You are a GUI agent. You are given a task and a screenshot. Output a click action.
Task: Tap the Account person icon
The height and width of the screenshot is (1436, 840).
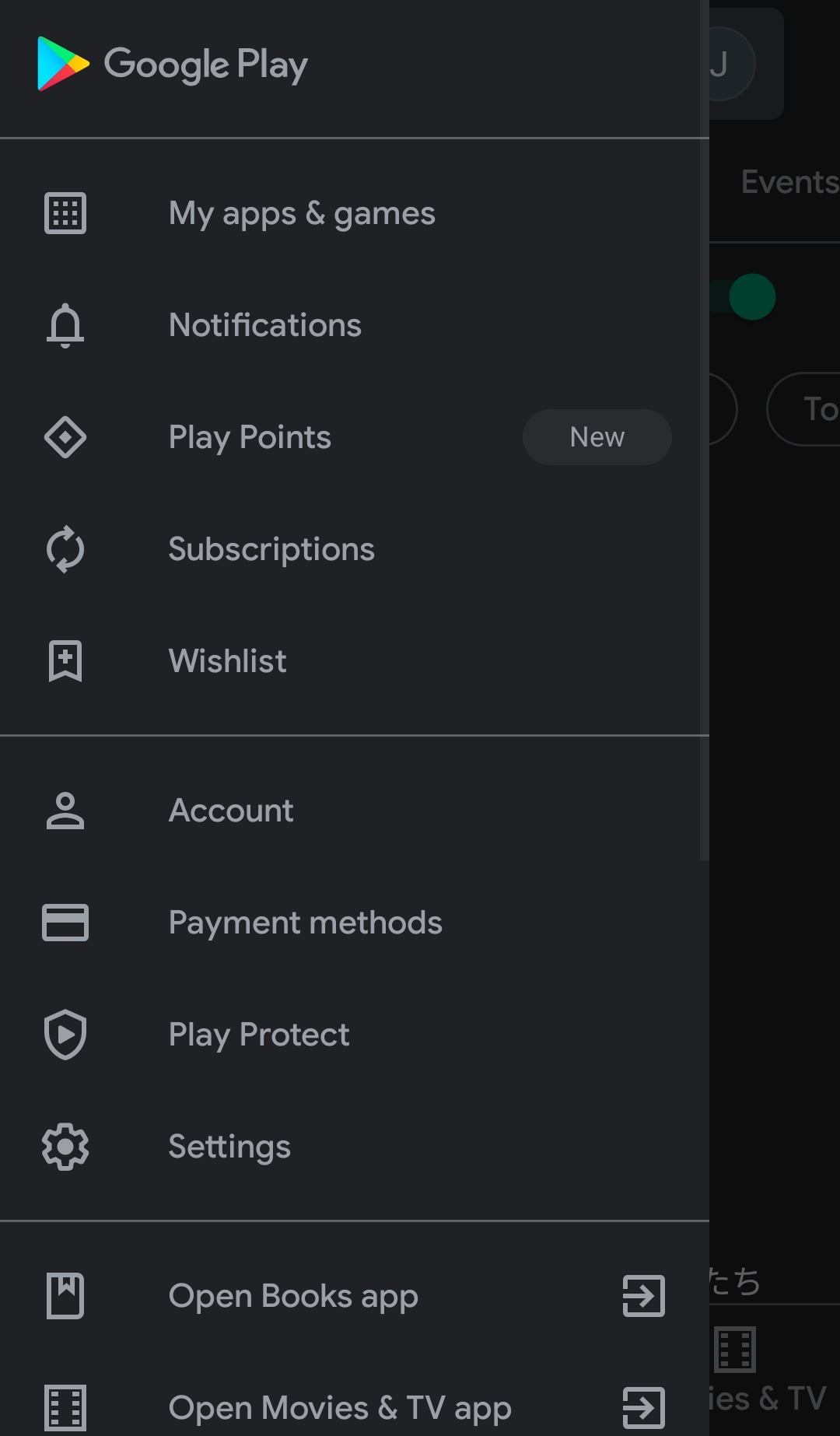click(65, 811)
